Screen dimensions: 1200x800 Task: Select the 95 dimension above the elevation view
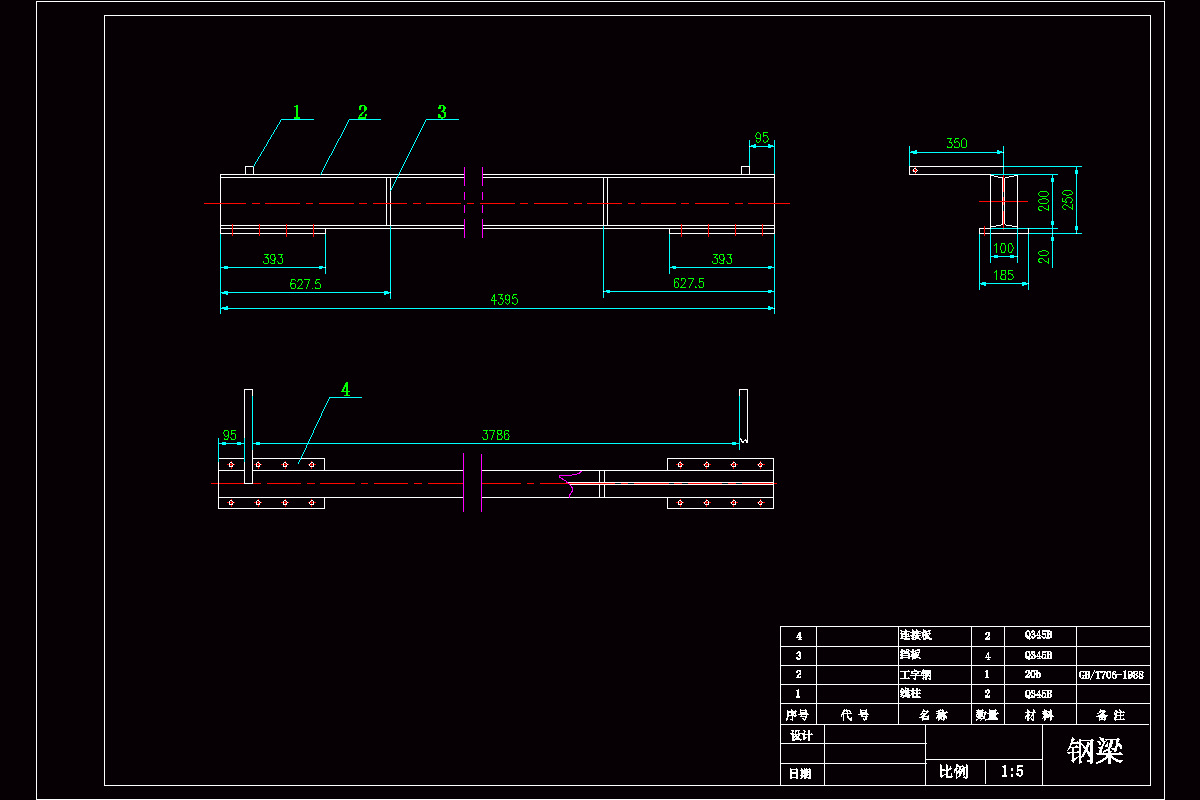click(762, 138)
